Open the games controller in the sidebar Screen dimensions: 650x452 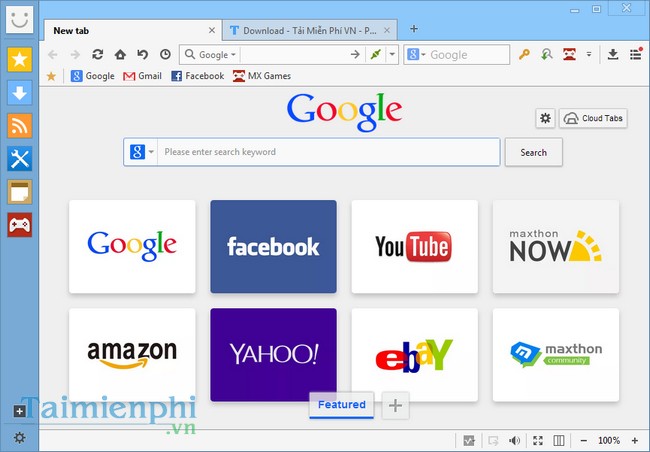19,225
